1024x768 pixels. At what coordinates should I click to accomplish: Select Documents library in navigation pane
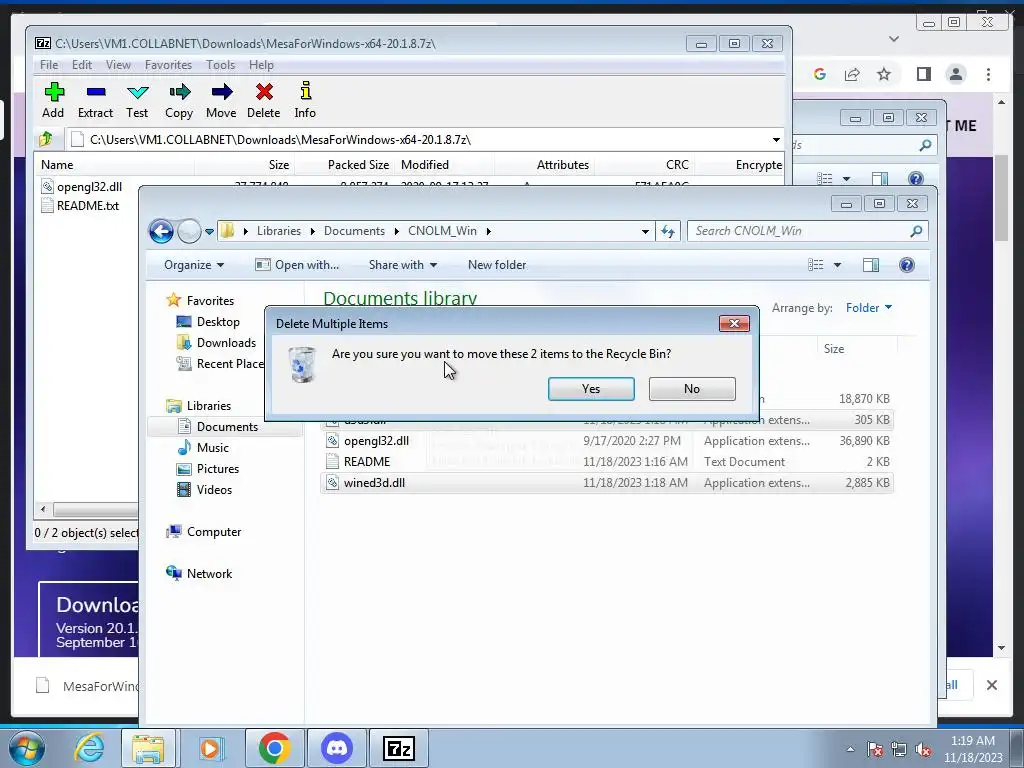[x=218, y=426]
